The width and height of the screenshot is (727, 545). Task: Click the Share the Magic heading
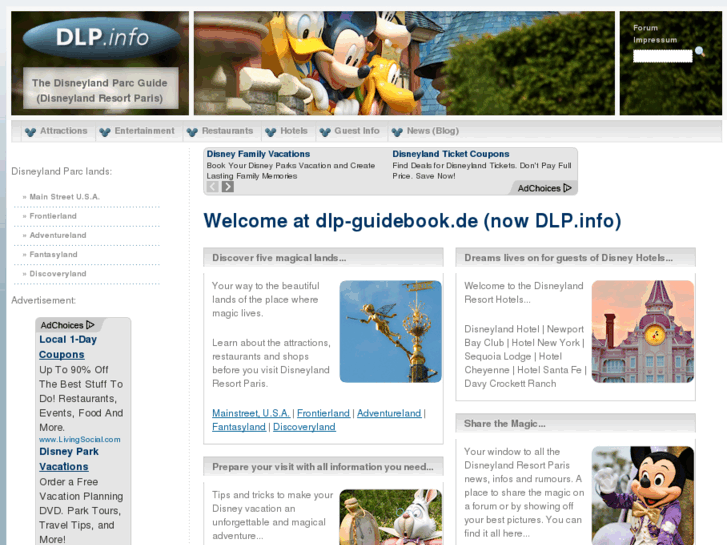pyautogui.click(x=505, y=423)
